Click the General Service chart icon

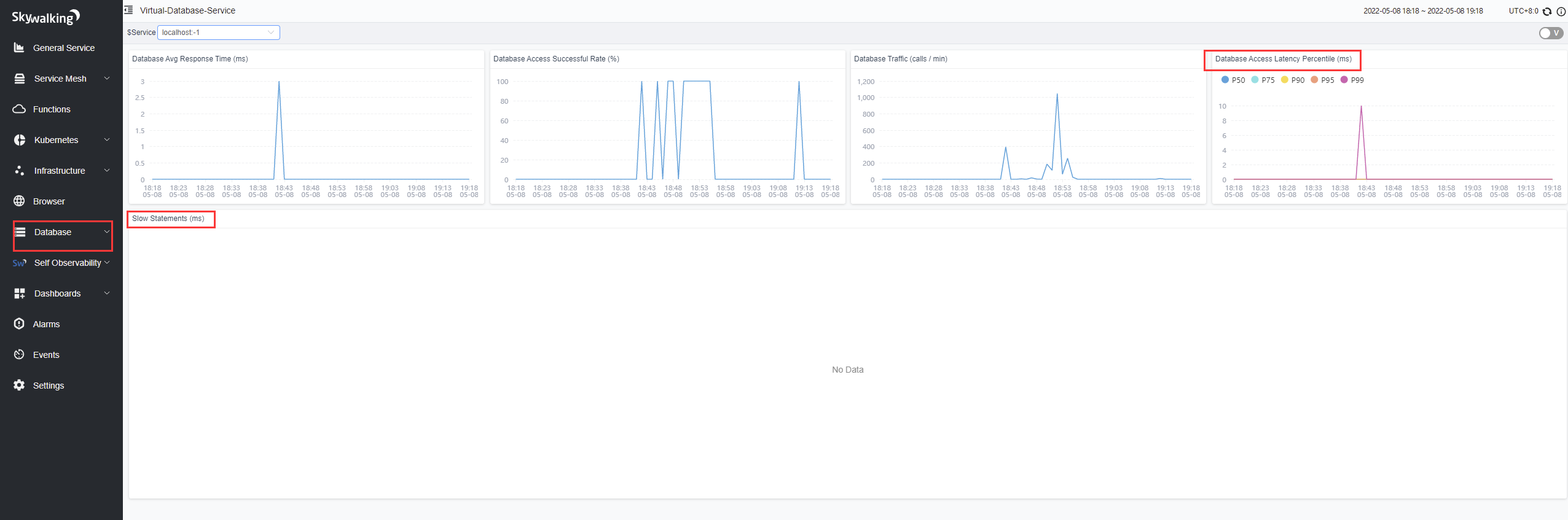(x=19, y=48)
